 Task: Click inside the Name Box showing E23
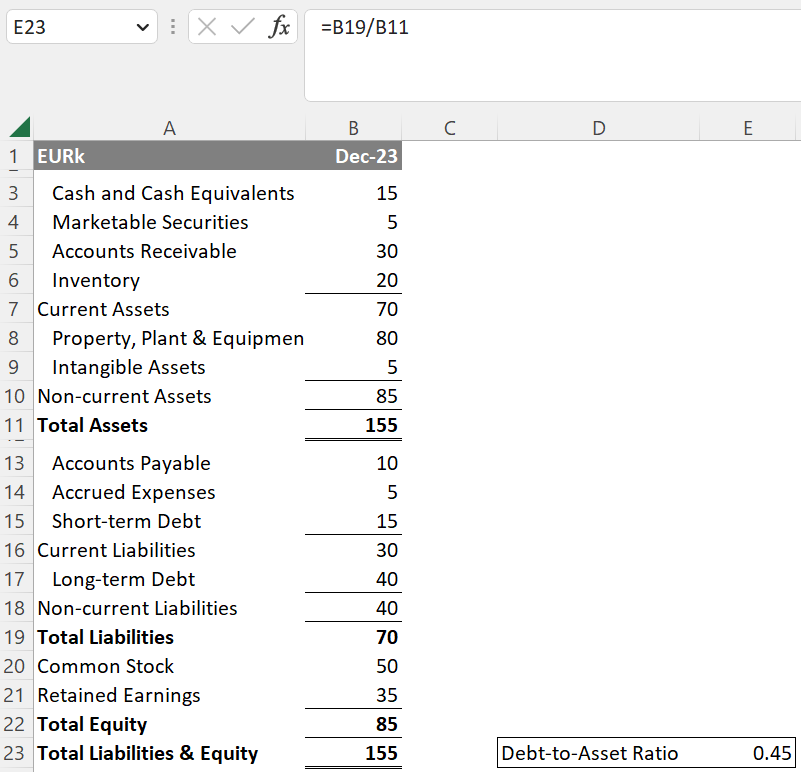tap(60, 27)
